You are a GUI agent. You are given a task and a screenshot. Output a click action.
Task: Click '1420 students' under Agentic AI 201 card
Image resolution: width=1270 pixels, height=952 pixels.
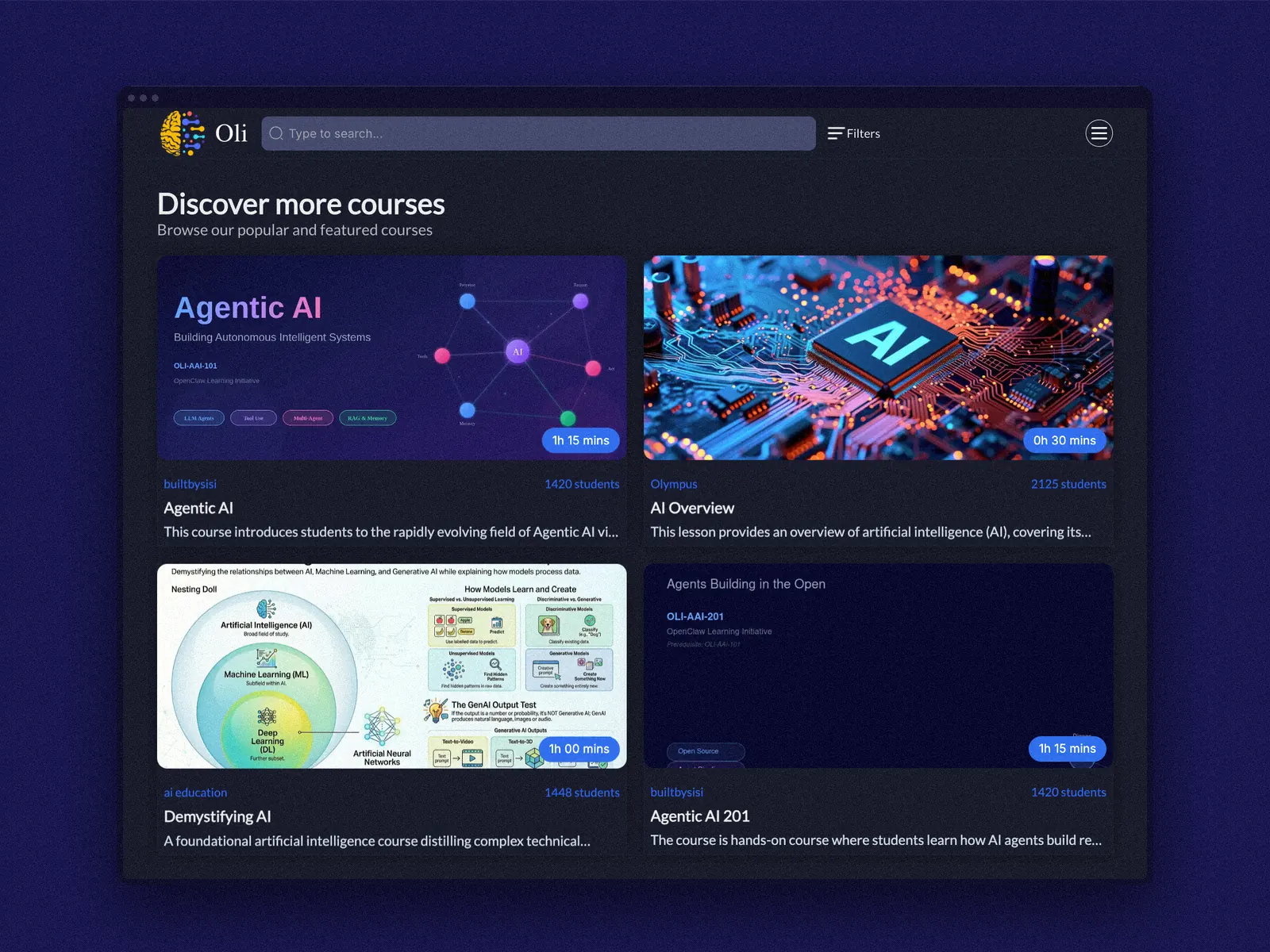coord(1068,793)
